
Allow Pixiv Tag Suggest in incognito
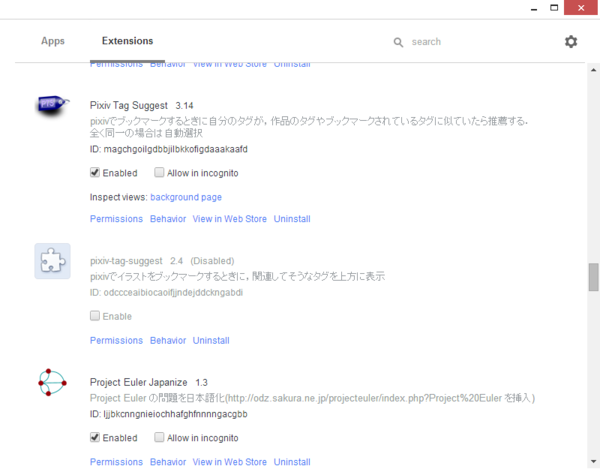click(159, 173)
